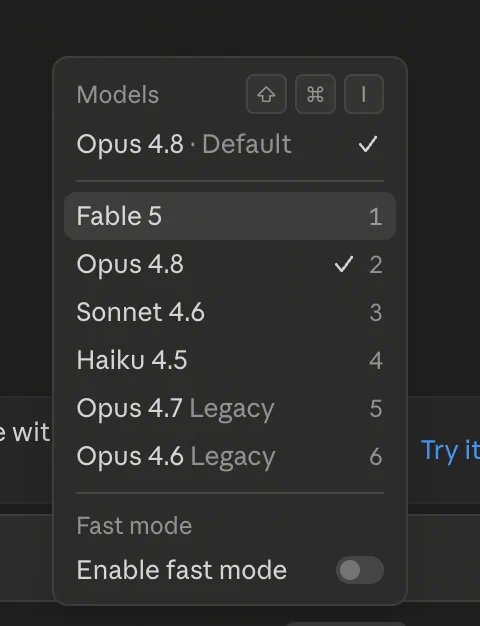Toggle the Enable fast mode switch

(x=360, y=570)
